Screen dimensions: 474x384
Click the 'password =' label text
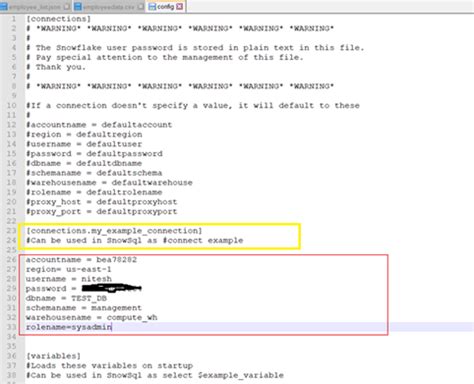coord(51,289)
